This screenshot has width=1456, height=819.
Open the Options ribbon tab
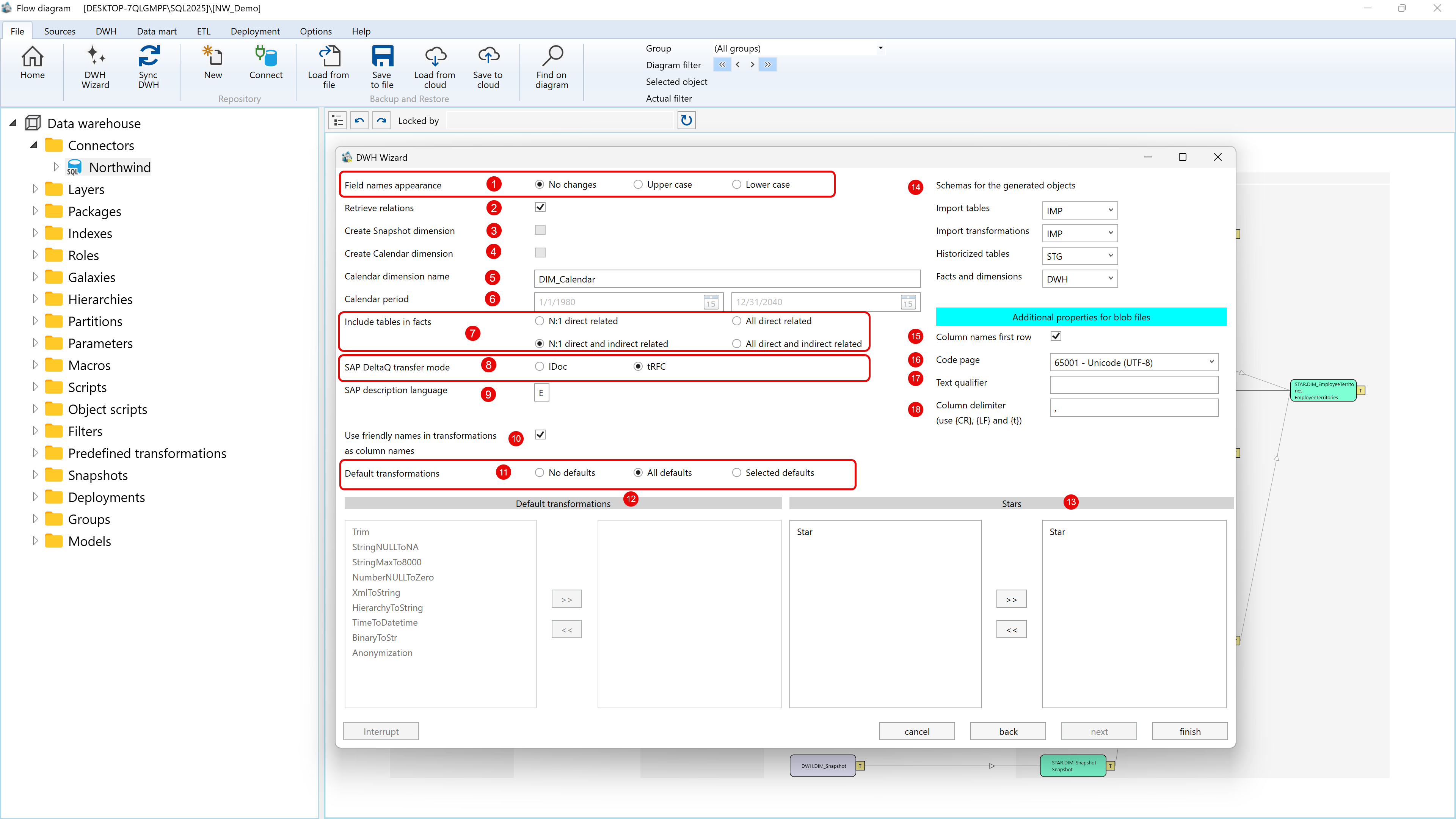point(315,31)
